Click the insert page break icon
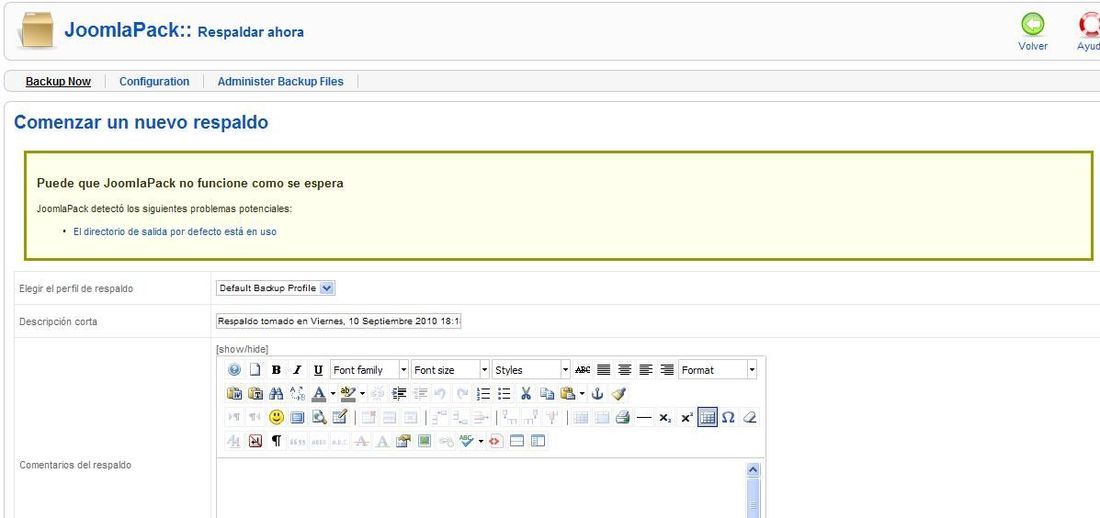 pos(517,441)
